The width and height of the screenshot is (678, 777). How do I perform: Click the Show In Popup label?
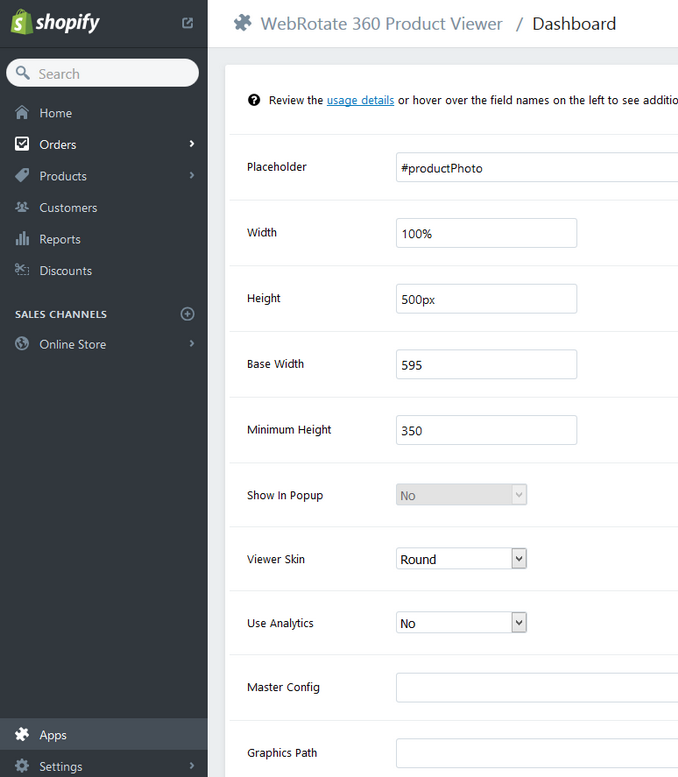pyautogui.click(x=285, y=496)
